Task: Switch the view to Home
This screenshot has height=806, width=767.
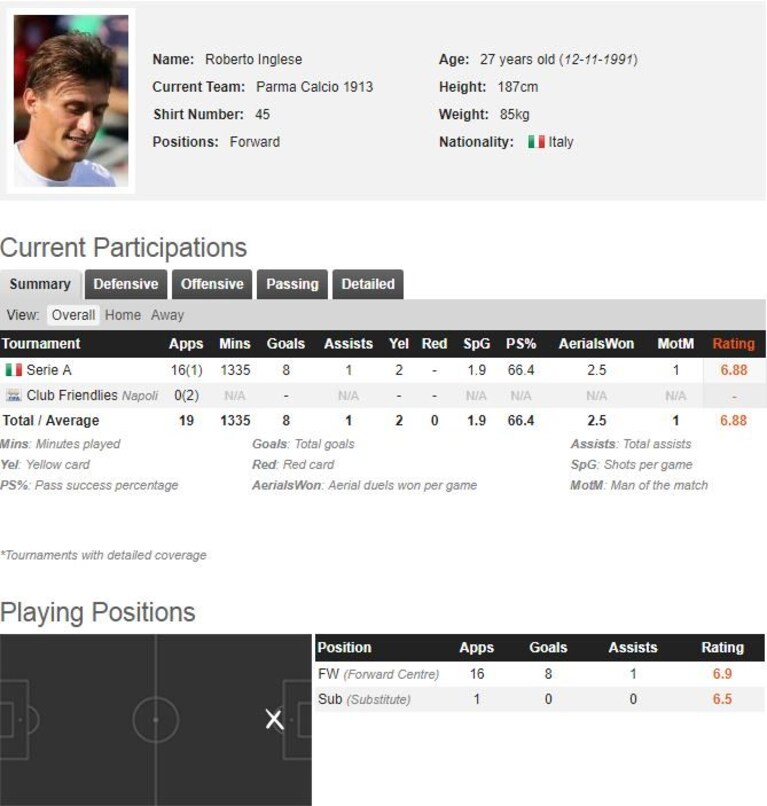Action: pyautogui.click(x=123, y=315)
